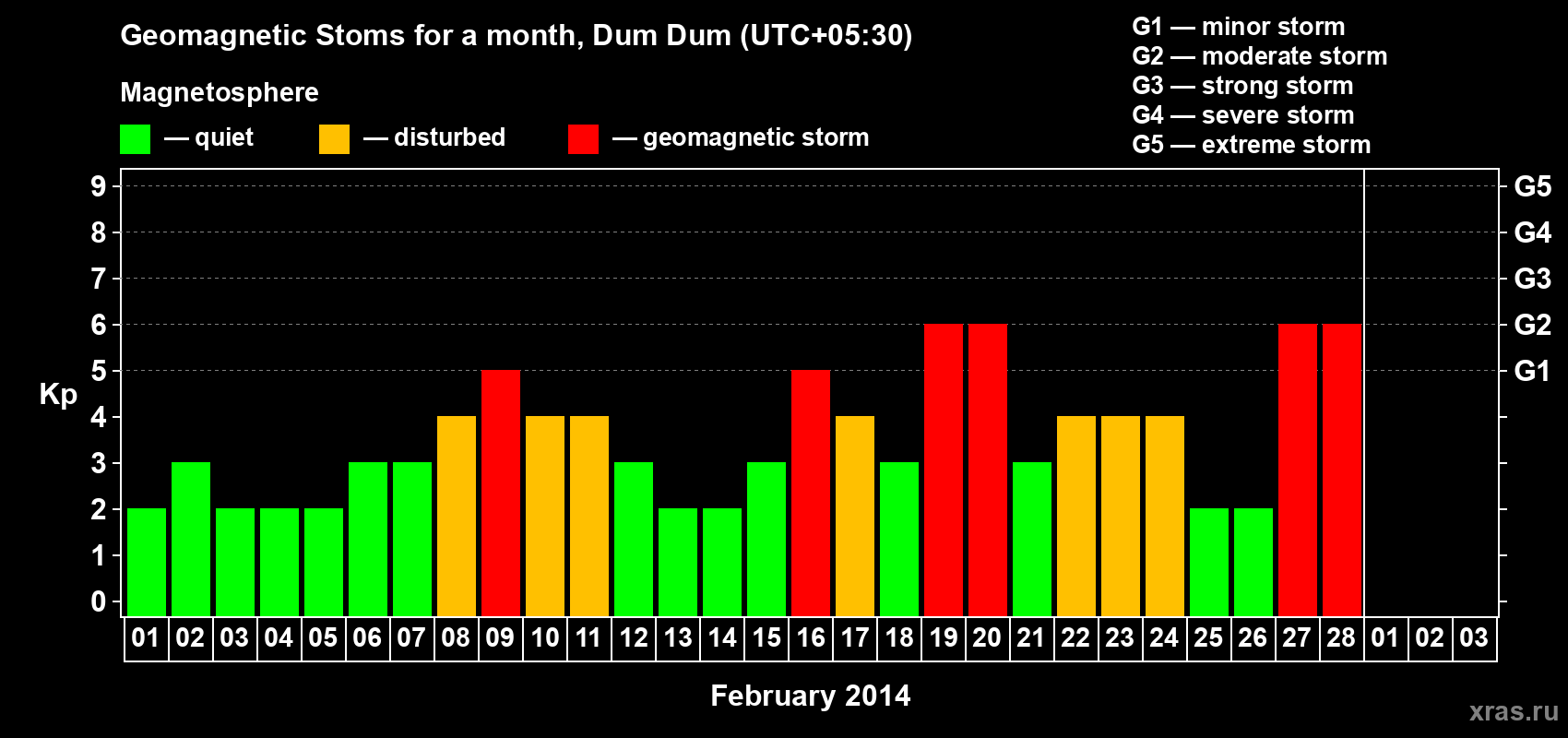
Task: Click the green bar for February 21
Action: (x=1032, y=540)
